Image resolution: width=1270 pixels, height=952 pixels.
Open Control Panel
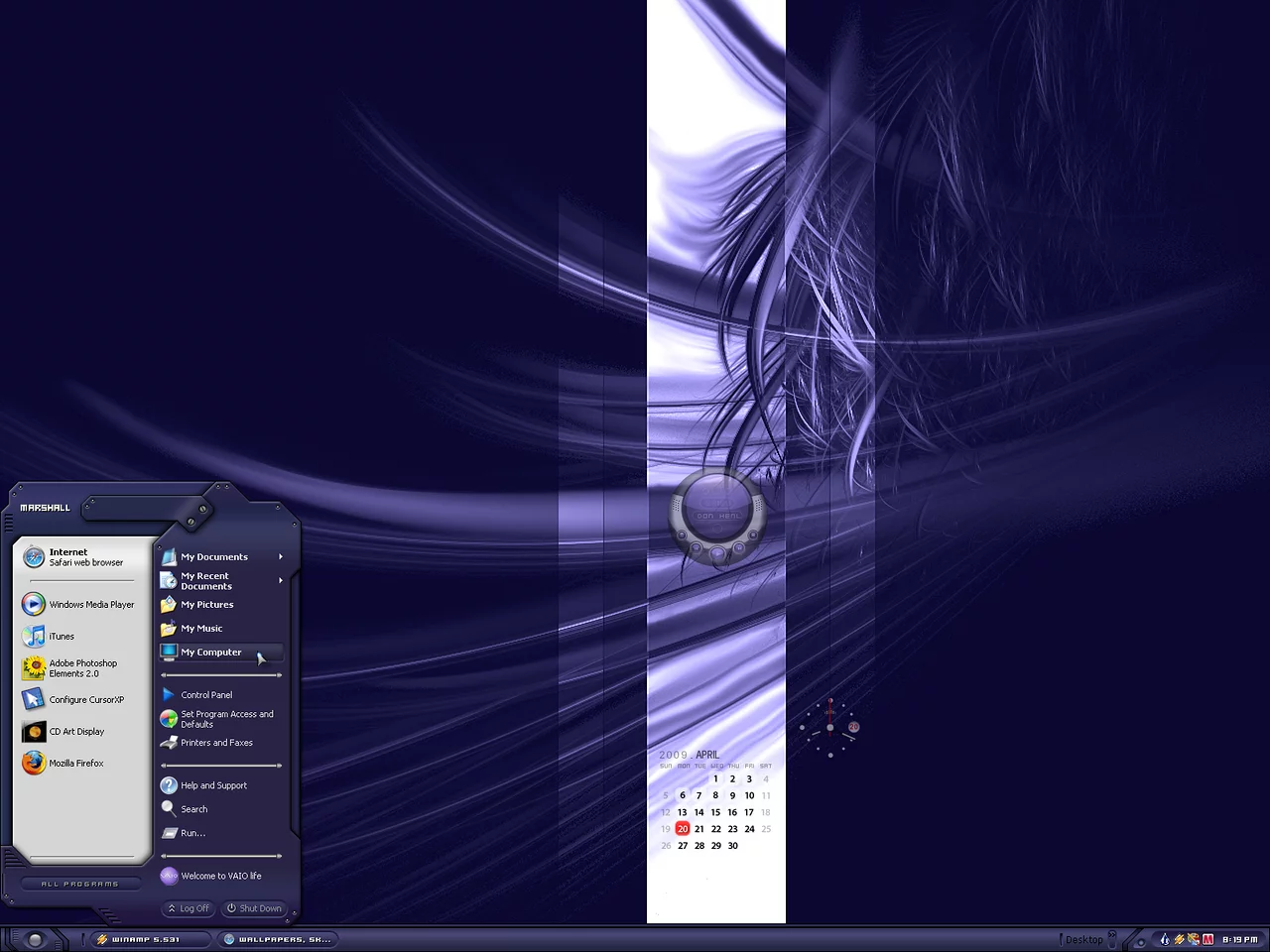click(x=205, y=695)
